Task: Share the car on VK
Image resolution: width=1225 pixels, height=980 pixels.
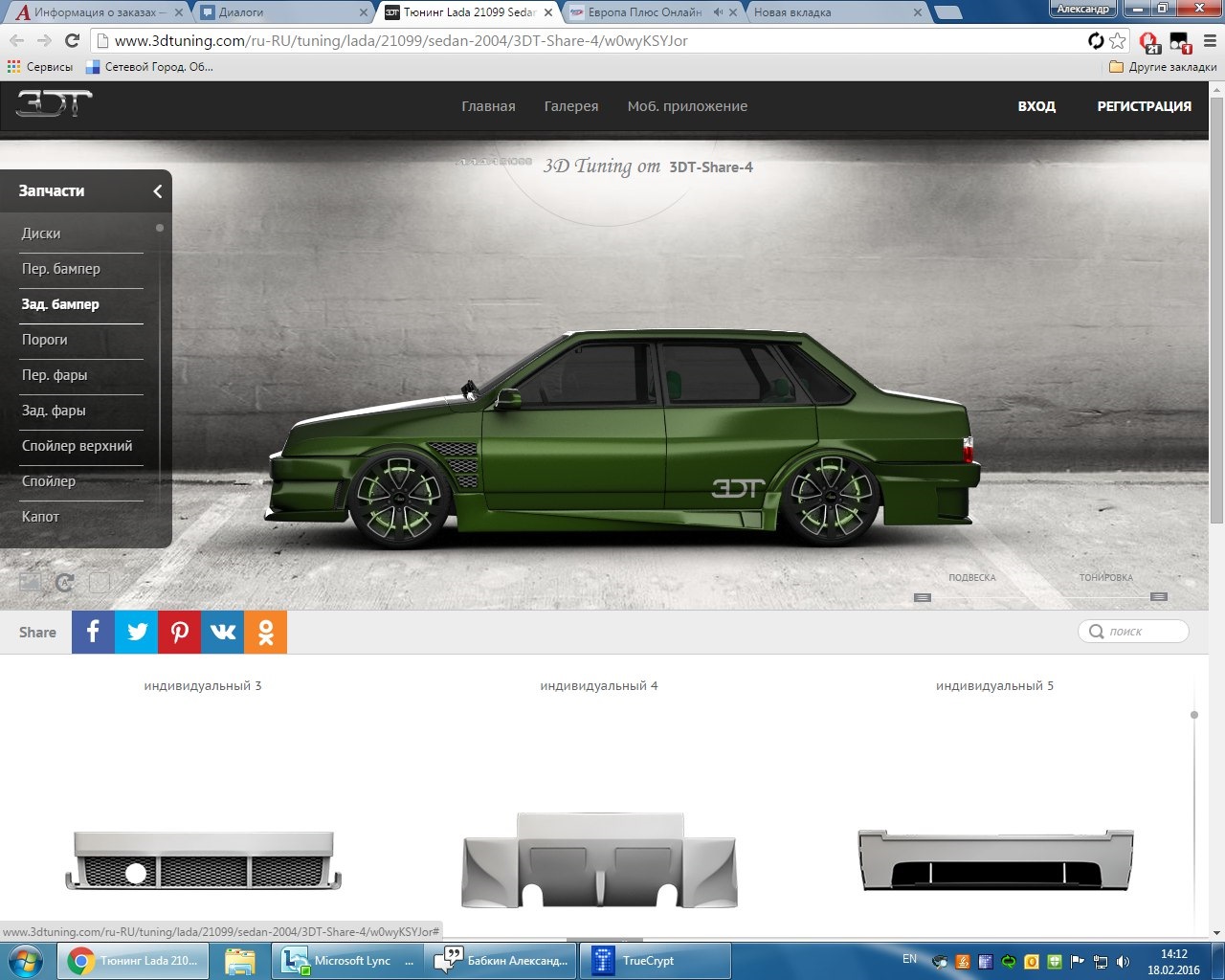Action: coord(222,632)
